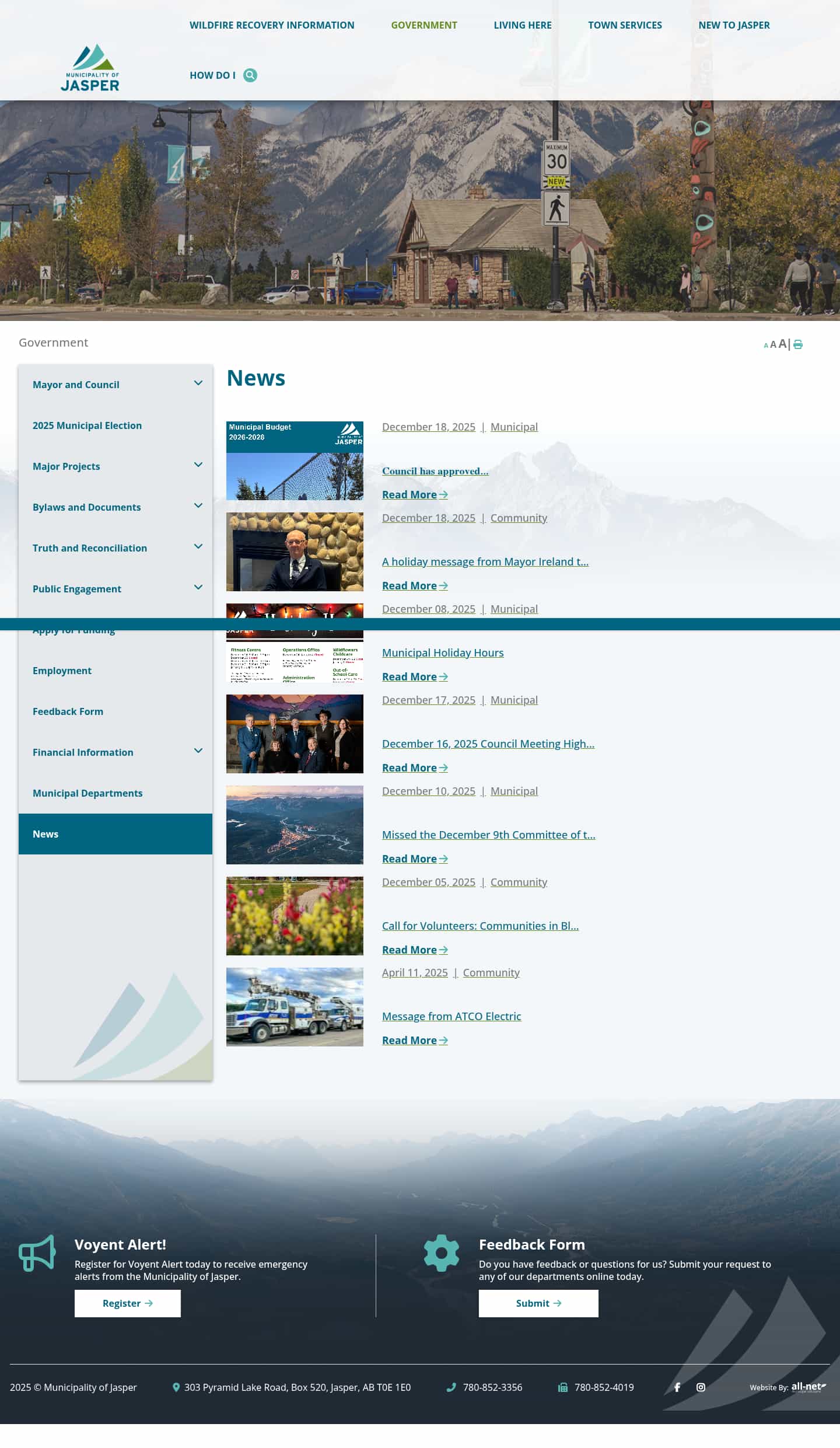Click the map pin address icon
840x1448 pixels.
click(176, 1387)
